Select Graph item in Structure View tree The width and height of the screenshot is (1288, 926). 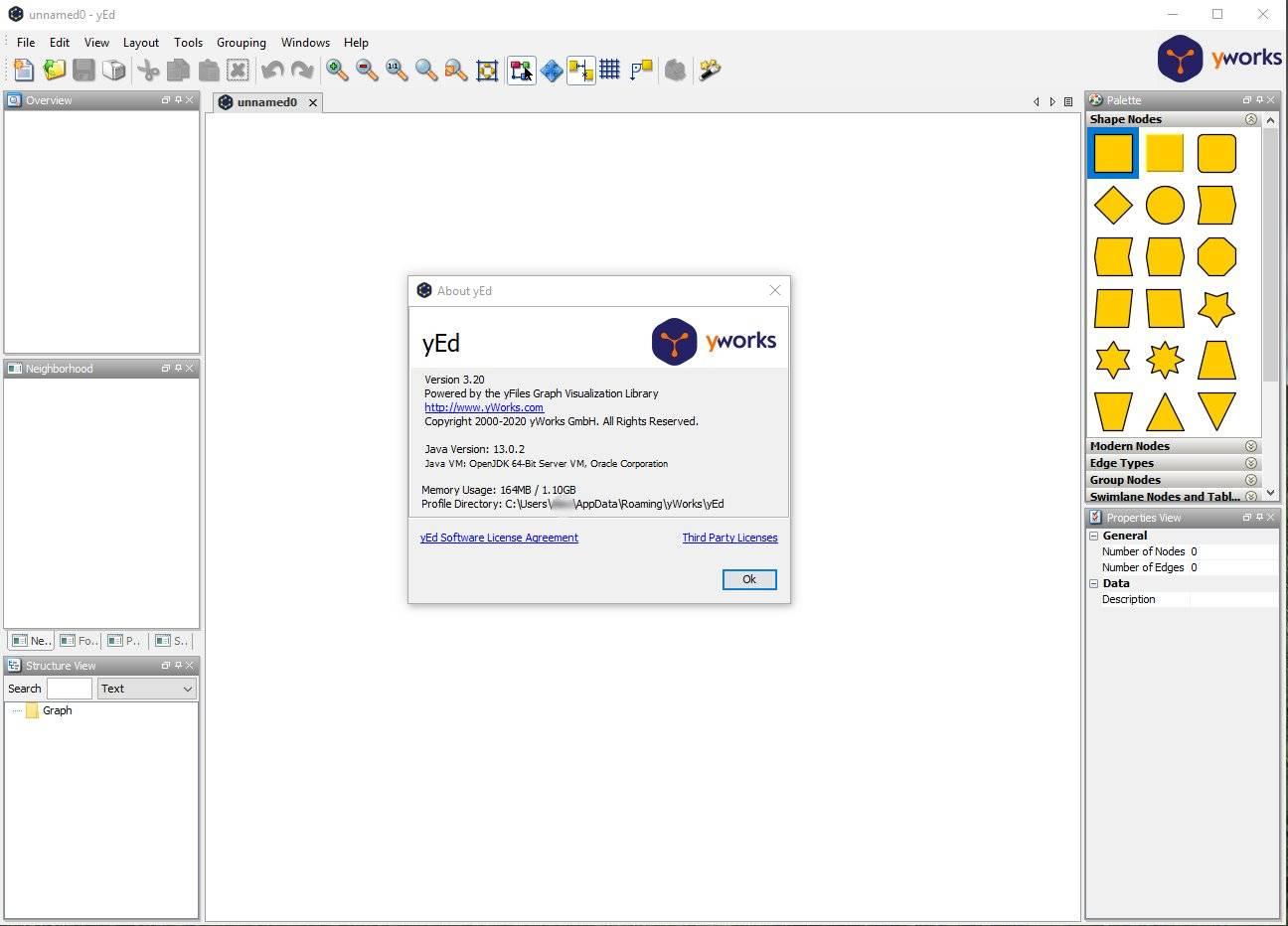57,710
